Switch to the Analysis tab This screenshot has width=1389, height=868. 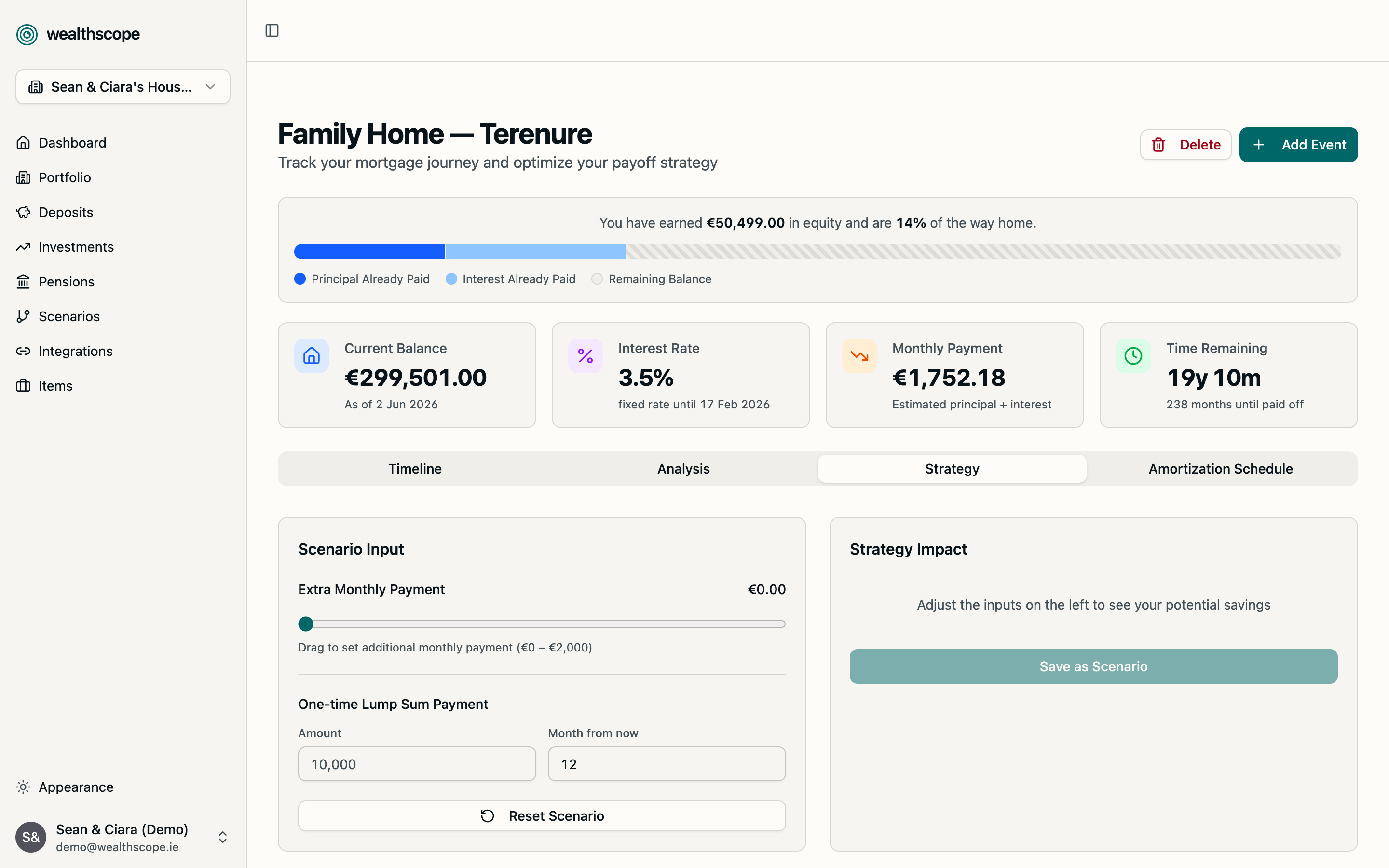(683, 468)
